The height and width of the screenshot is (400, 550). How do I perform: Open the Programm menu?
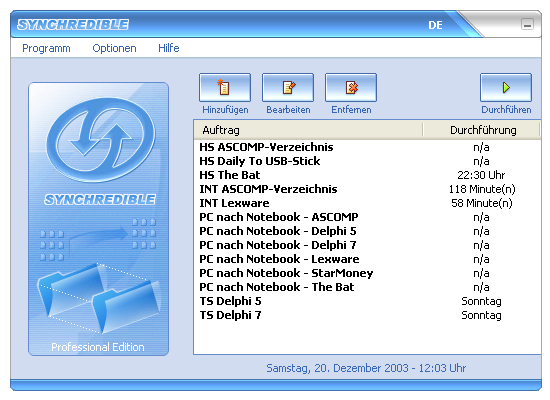[46, 48]
